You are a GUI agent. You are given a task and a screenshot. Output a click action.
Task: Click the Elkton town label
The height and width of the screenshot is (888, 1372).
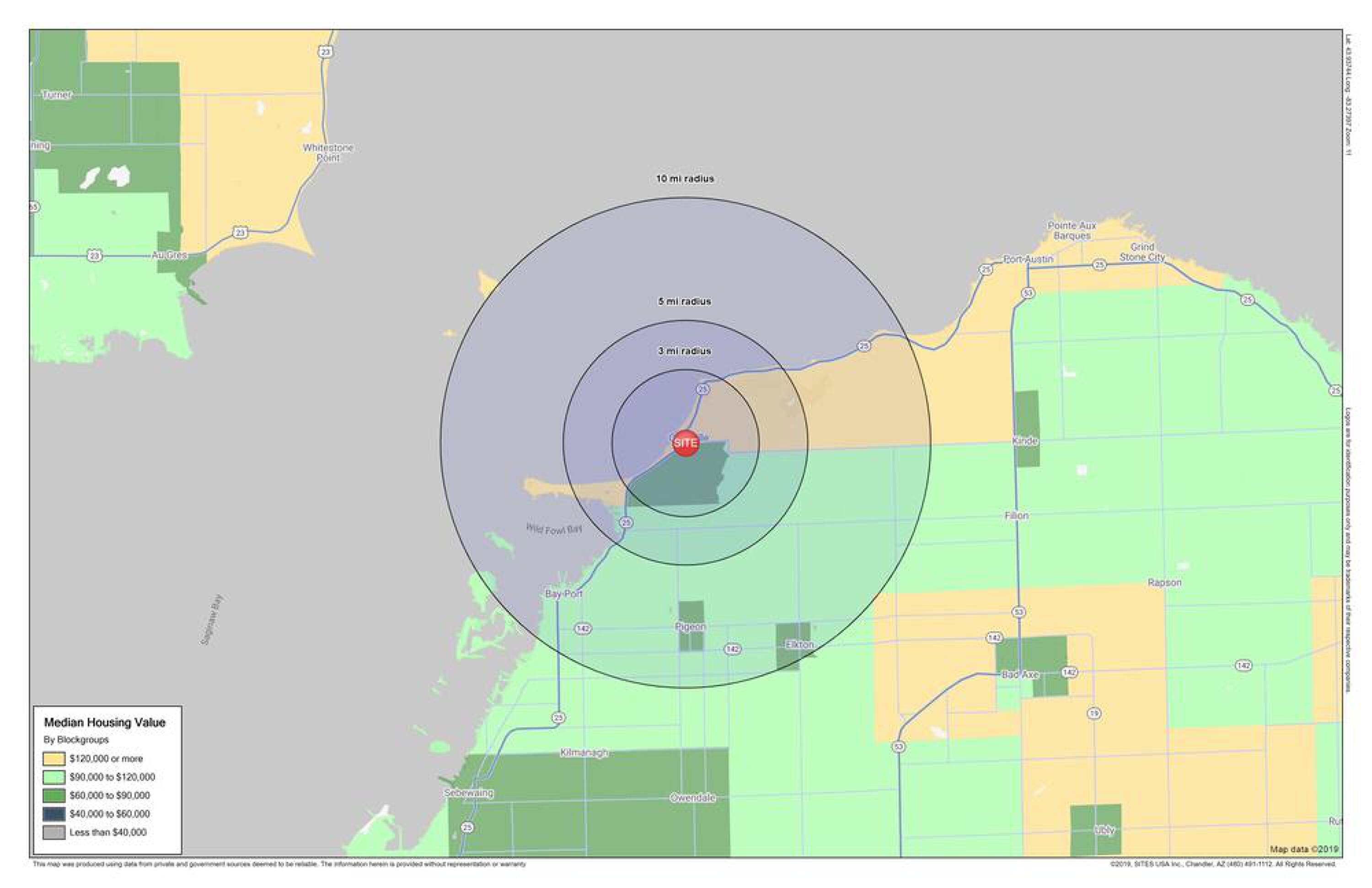(799, 645)
